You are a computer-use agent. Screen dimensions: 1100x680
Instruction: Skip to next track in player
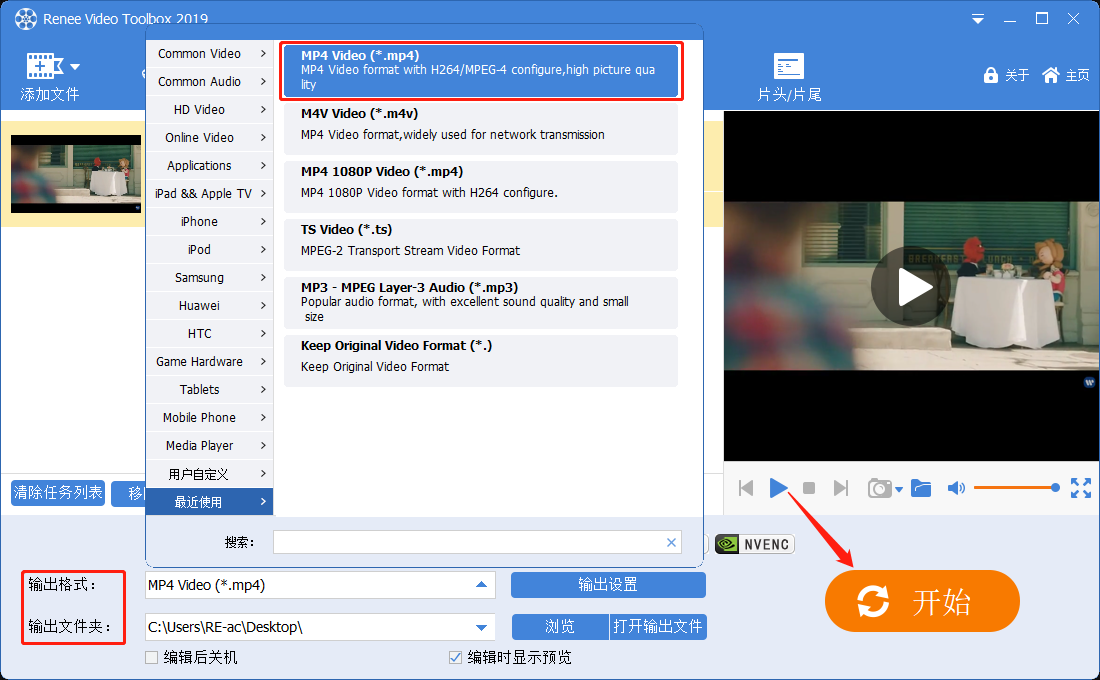tap(840, 488)
